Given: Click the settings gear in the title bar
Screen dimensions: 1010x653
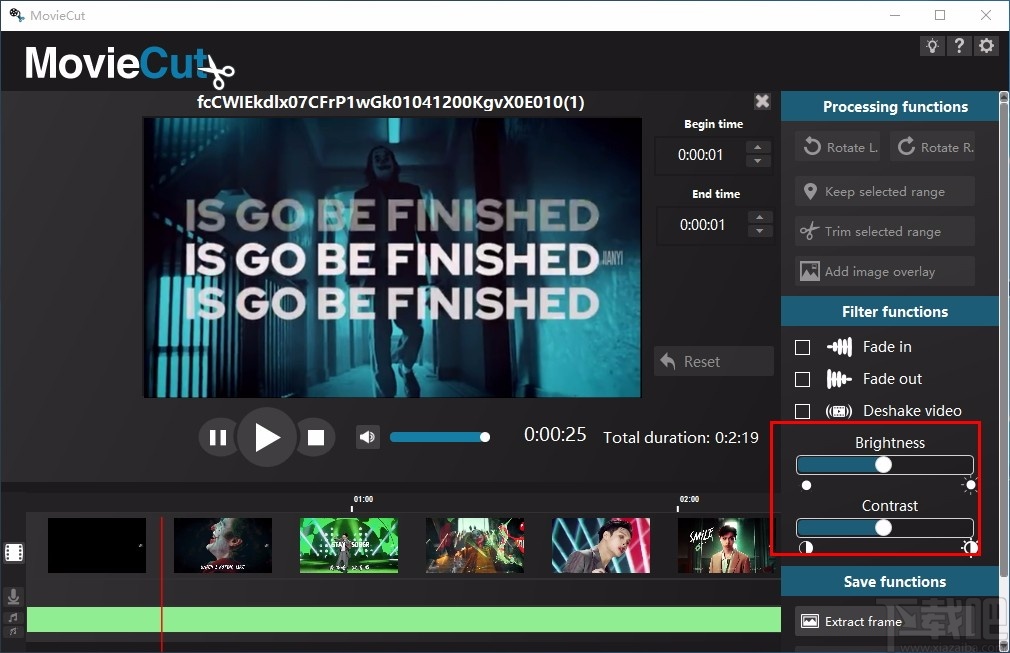Looking at the screenshot, I should tap(986, 45).
